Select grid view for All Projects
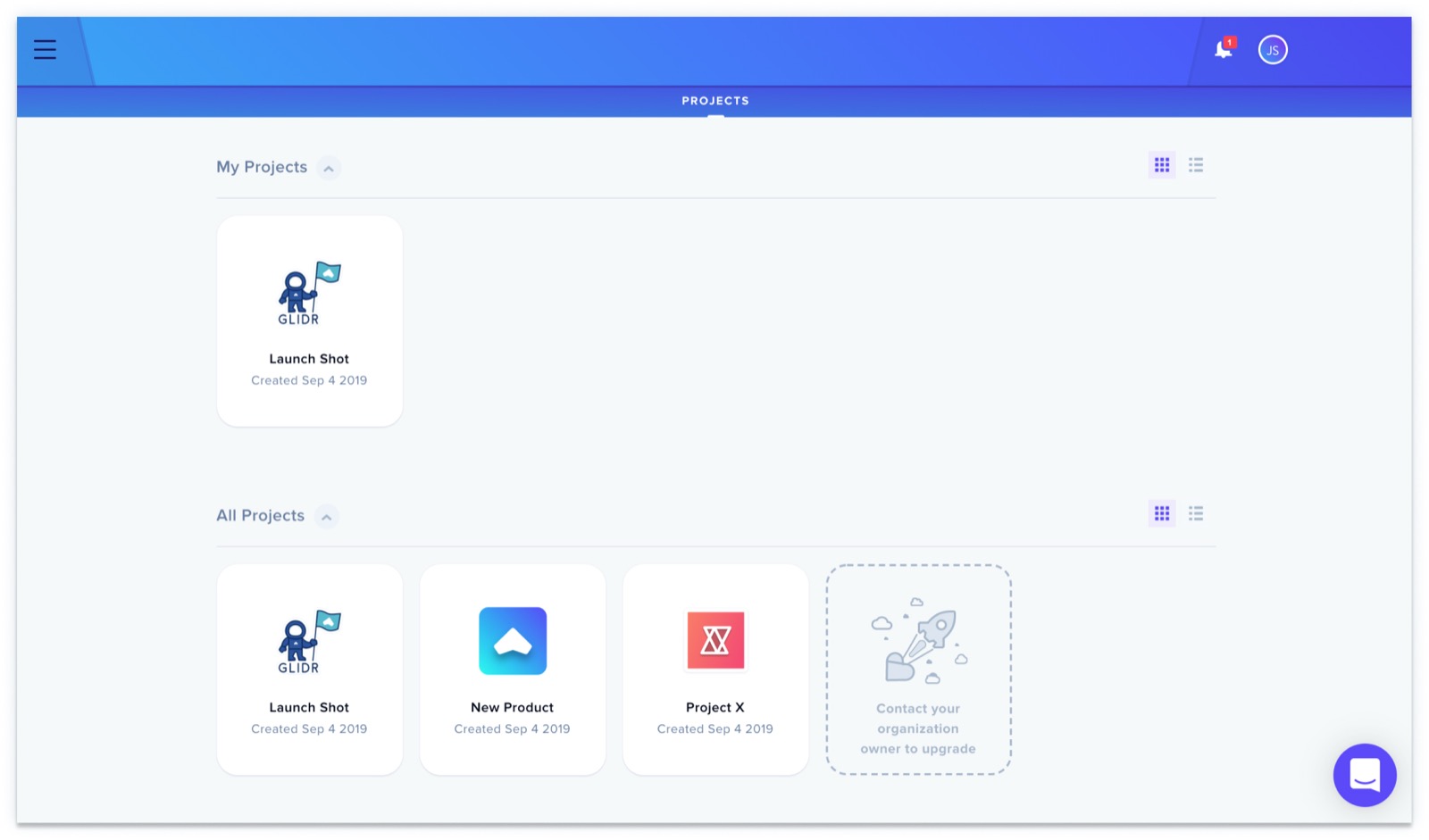 click(x=1162, y=513)
